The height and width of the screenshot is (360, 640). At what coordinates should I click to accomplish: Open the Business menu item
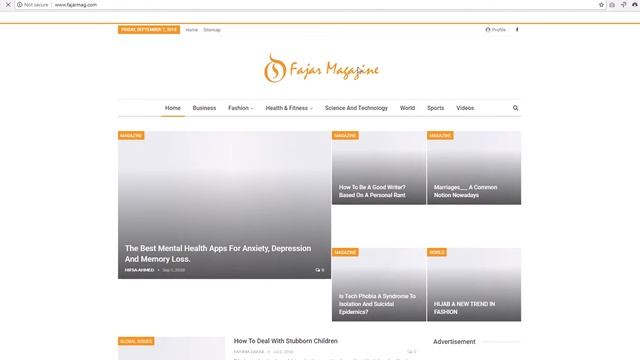point(204,108)
